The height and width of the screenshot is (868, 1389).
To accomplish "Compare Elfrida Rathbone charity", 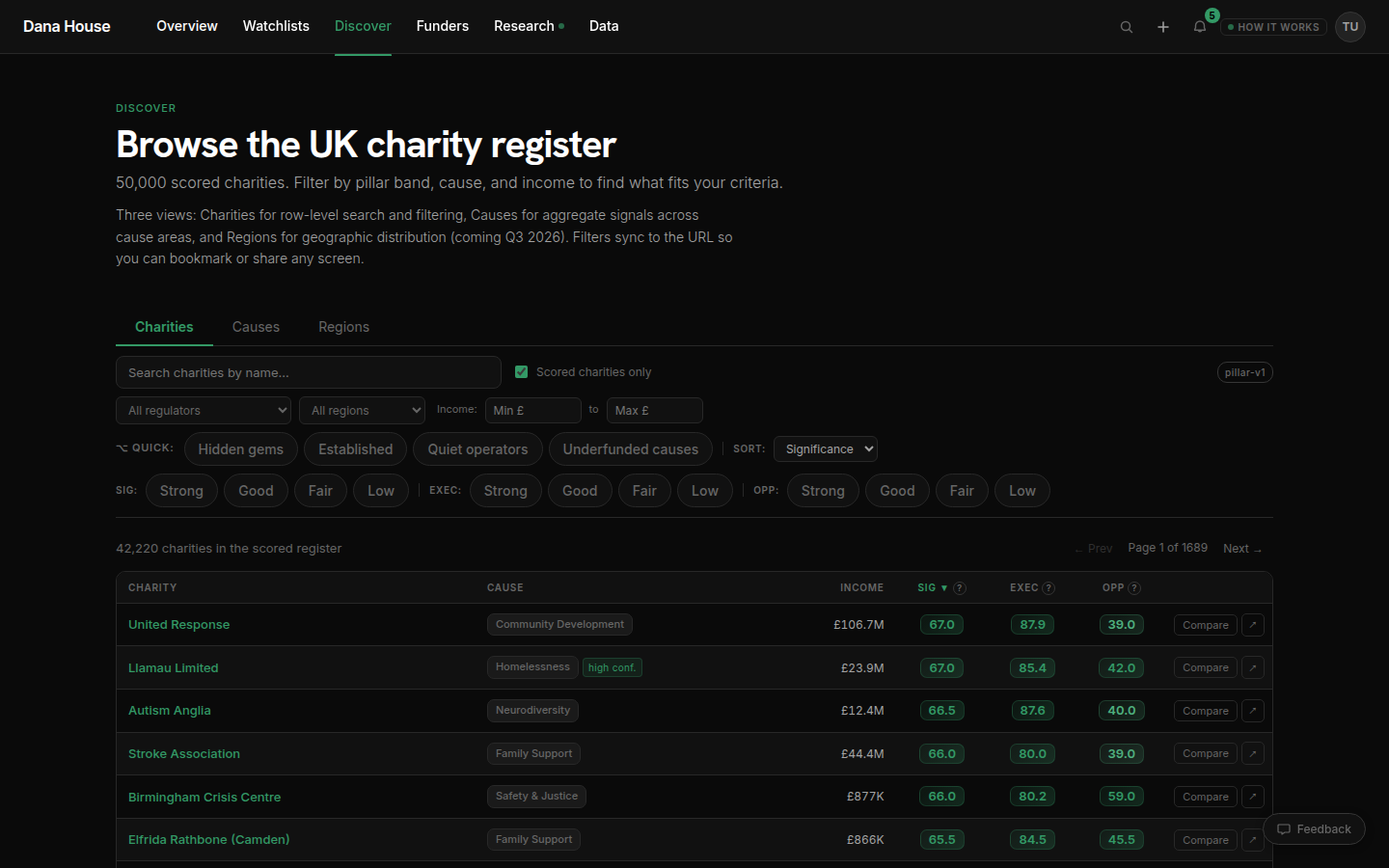I will 1206,840.
